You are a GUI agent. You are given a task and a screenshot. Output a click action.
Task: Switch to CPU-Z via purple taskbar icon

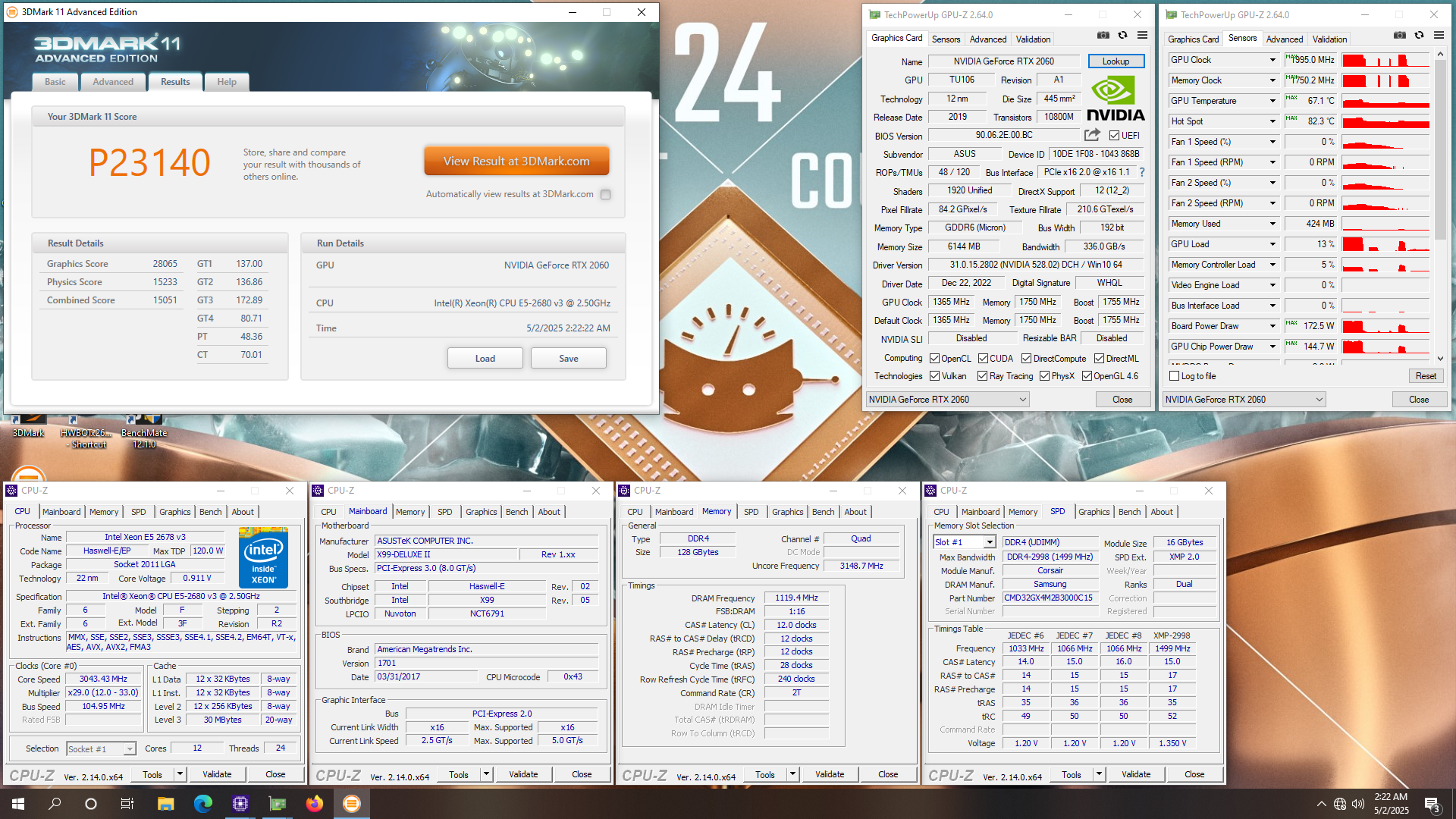click(240, 804)
